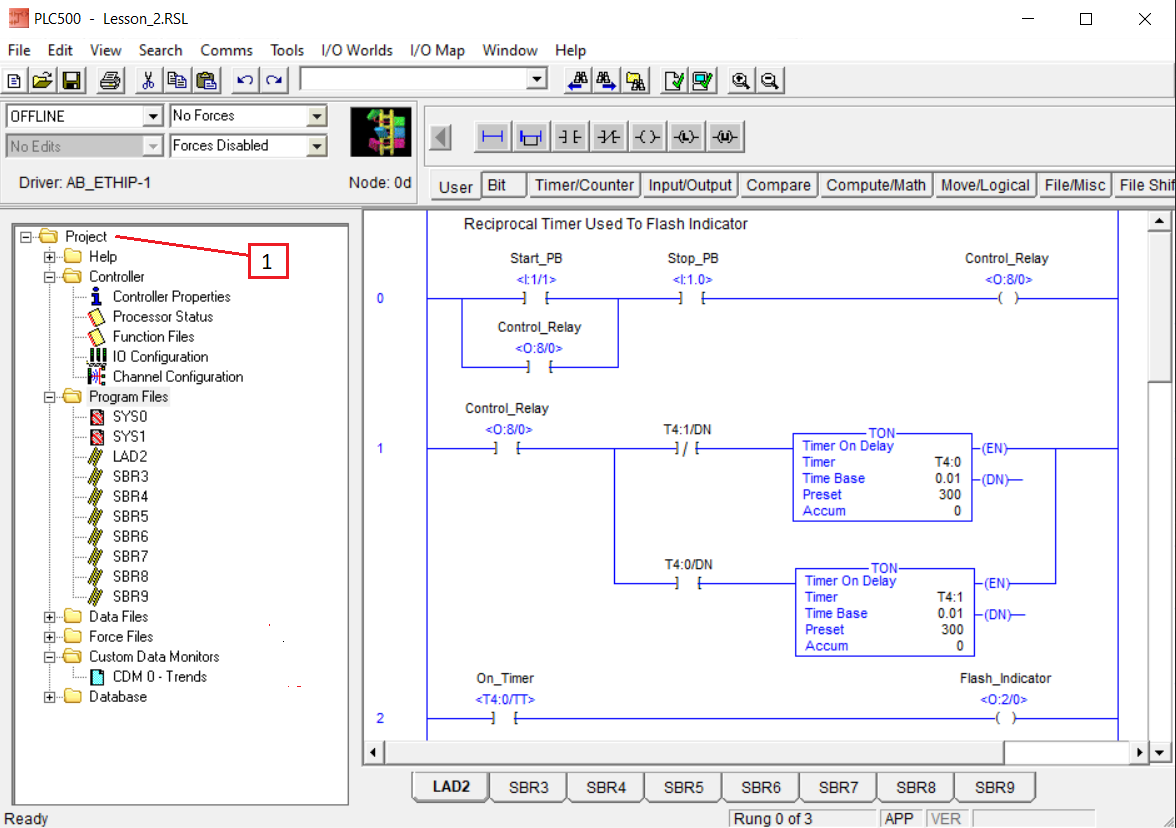The height and width of the screenshot is (828, 1176).
Task: Click the Open folder toolbar icon
Action: (x=43, y=80)
